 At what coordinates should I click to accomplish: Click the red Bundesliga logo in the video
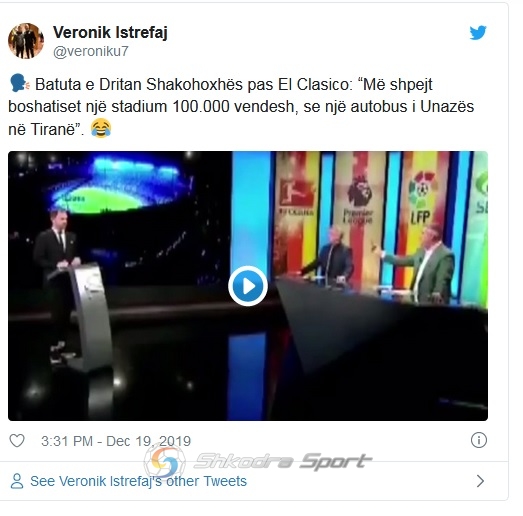pyautogui.click(x=297, y=197)
